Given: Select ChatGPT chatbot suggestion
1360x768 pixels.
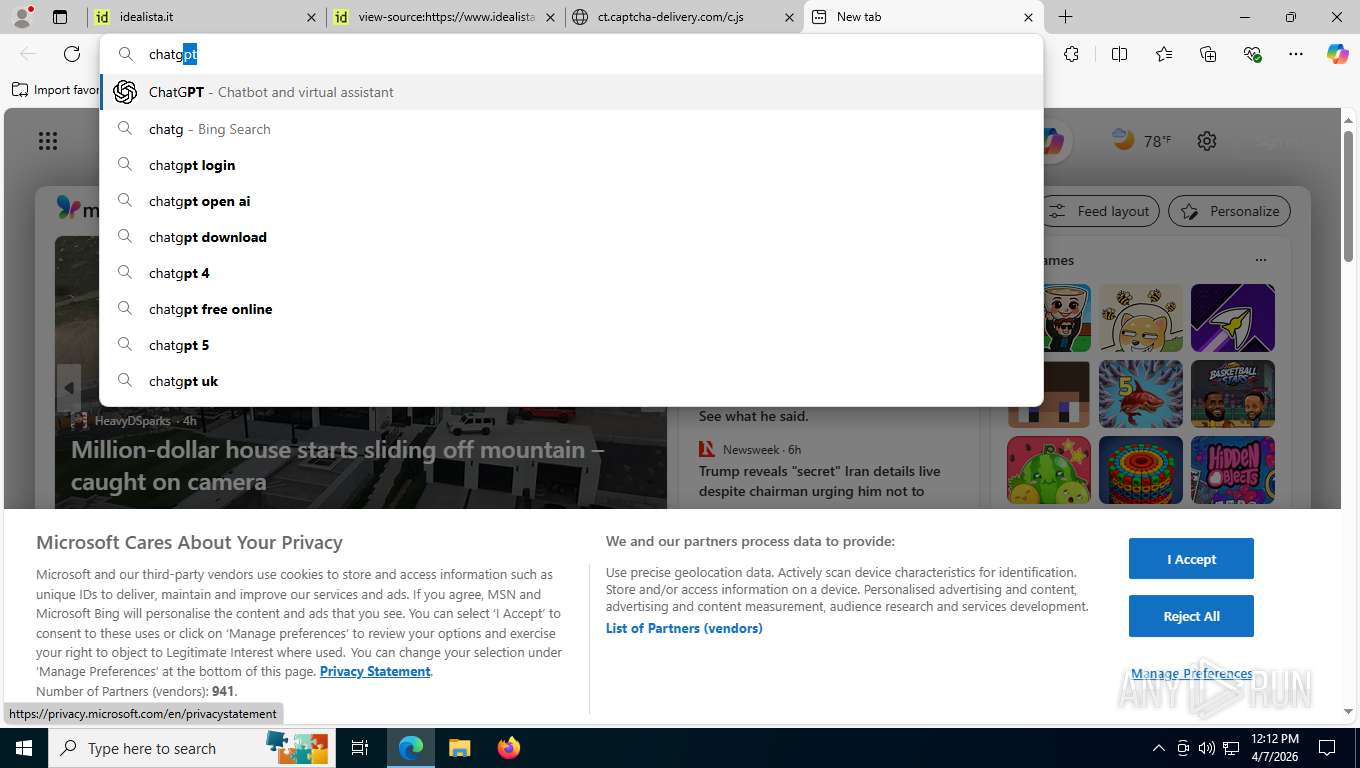Looking at the screenshot, I should pos(571,92).
